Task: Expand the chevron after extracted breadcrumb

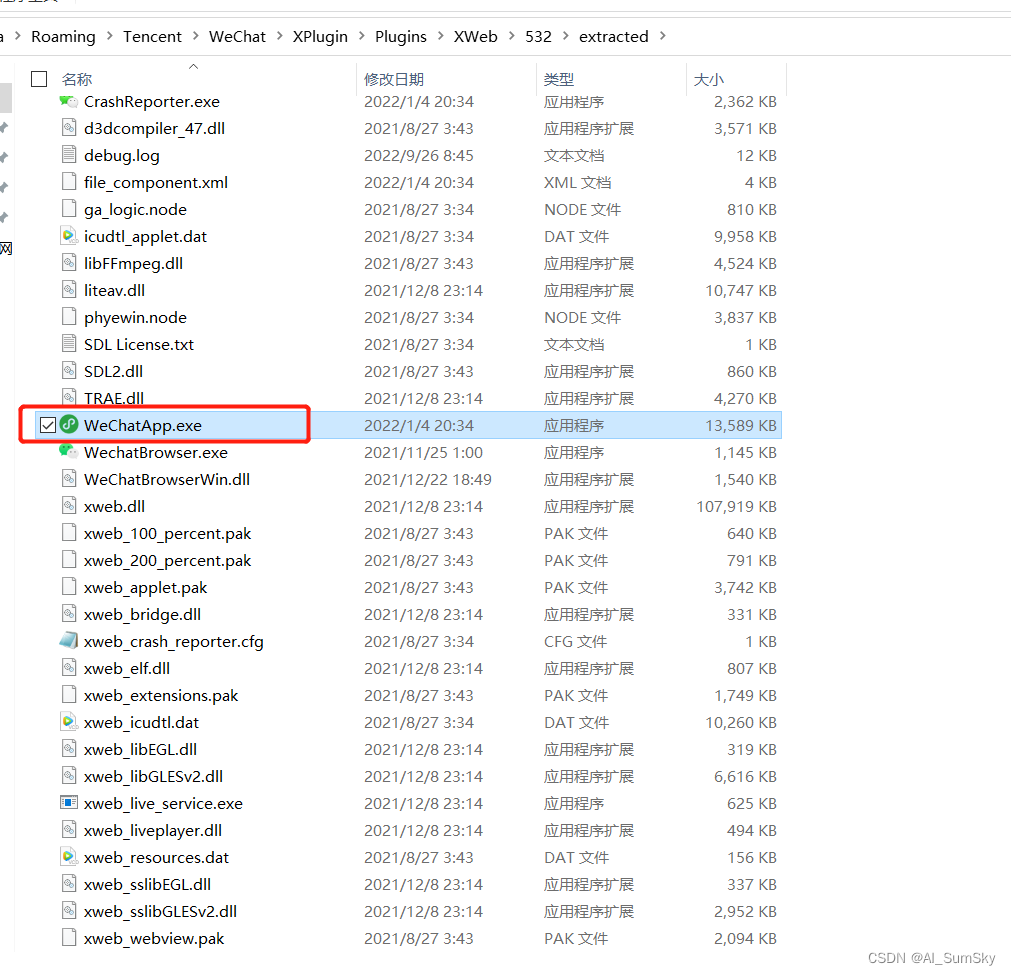Action: [x=662, y=36]
